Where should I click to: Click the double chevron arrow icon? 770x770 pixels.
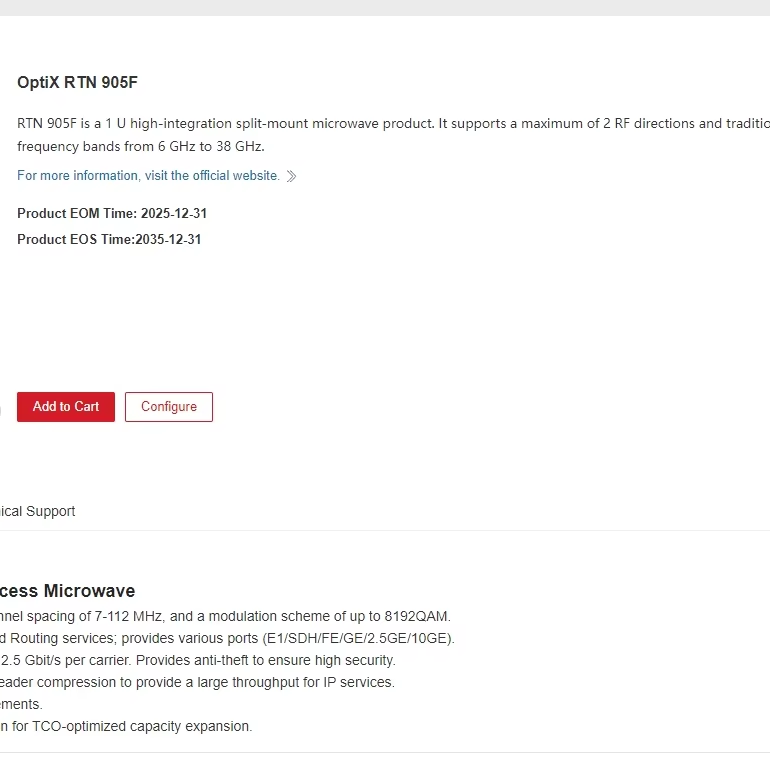(x=291, y=176)
